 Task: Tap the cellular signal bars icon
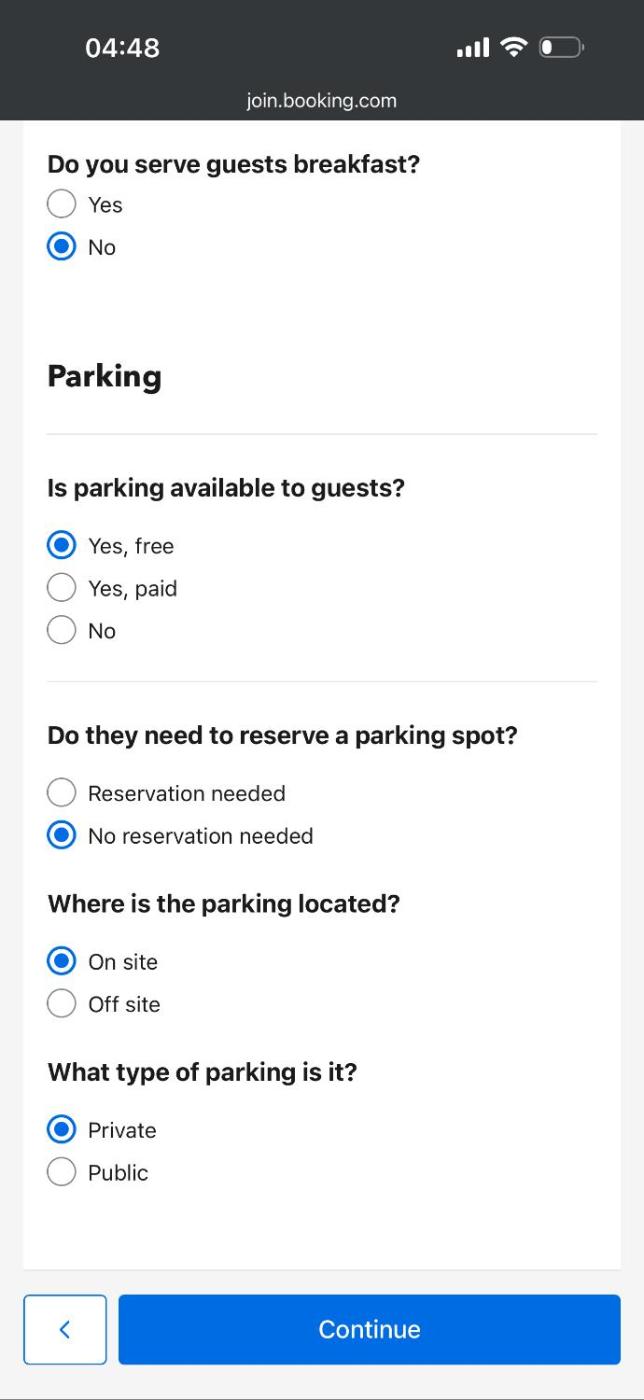(x=473, y=47)
